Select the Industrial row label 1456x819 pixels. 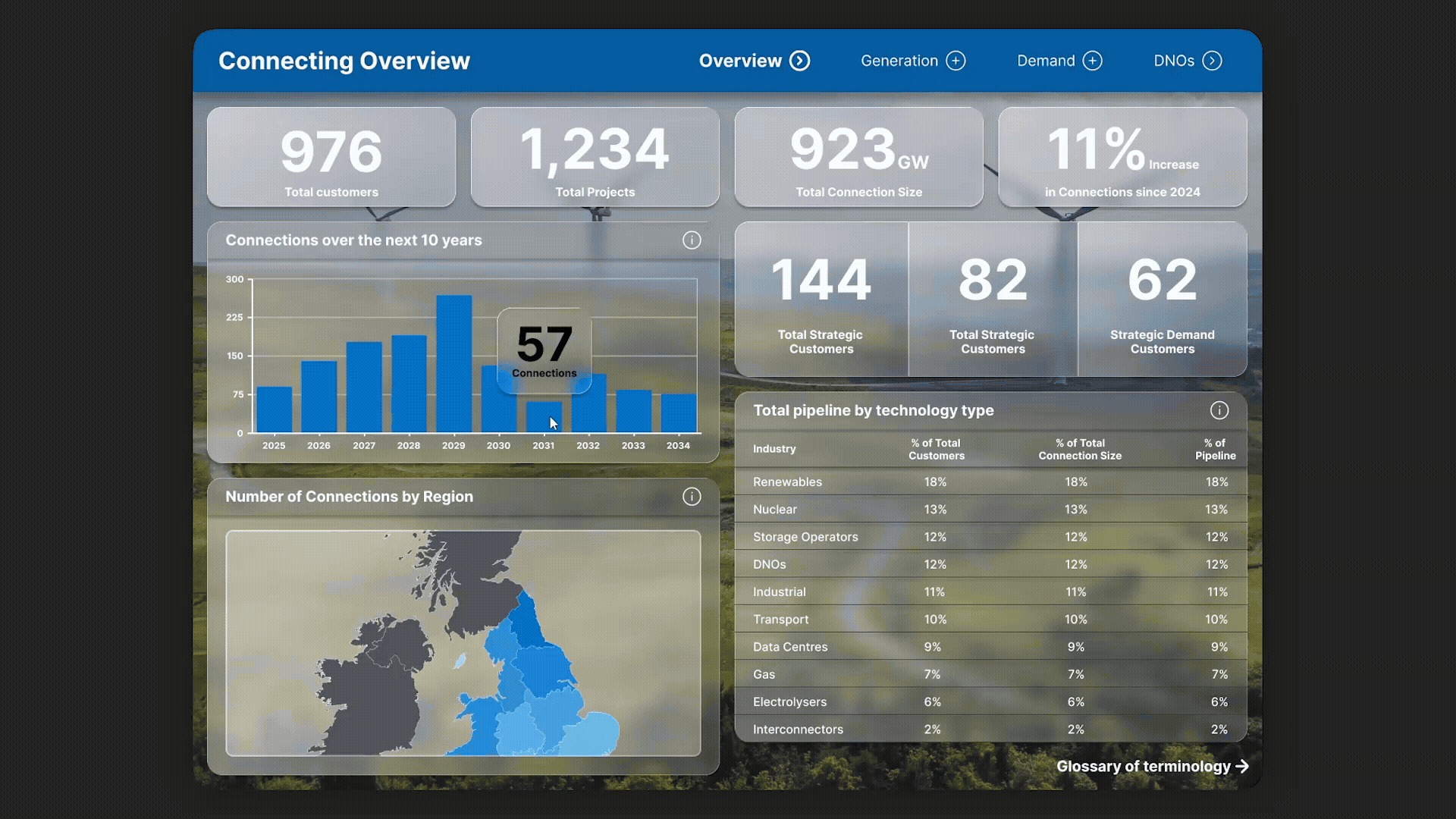(x=779, y=592)
